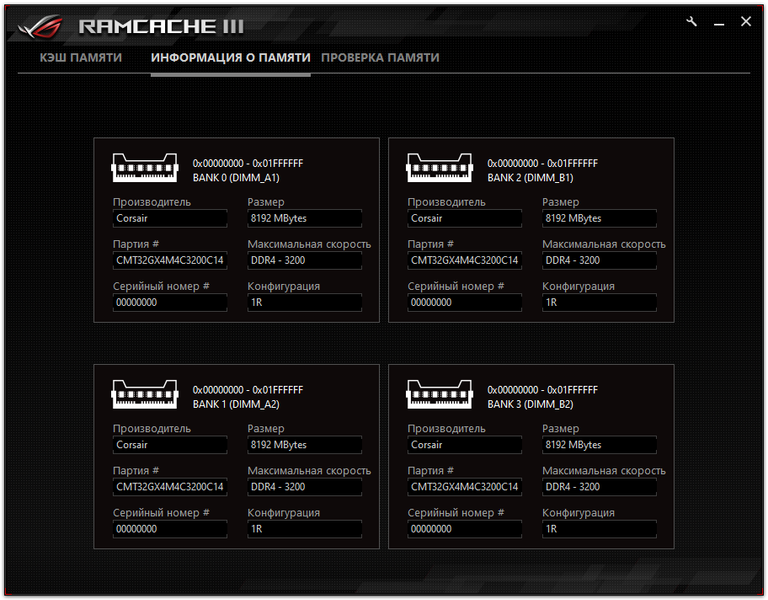Click the serial number field in BANK 1 (DIMM_A2)
The image size is (768, 600).
point(170,529)
